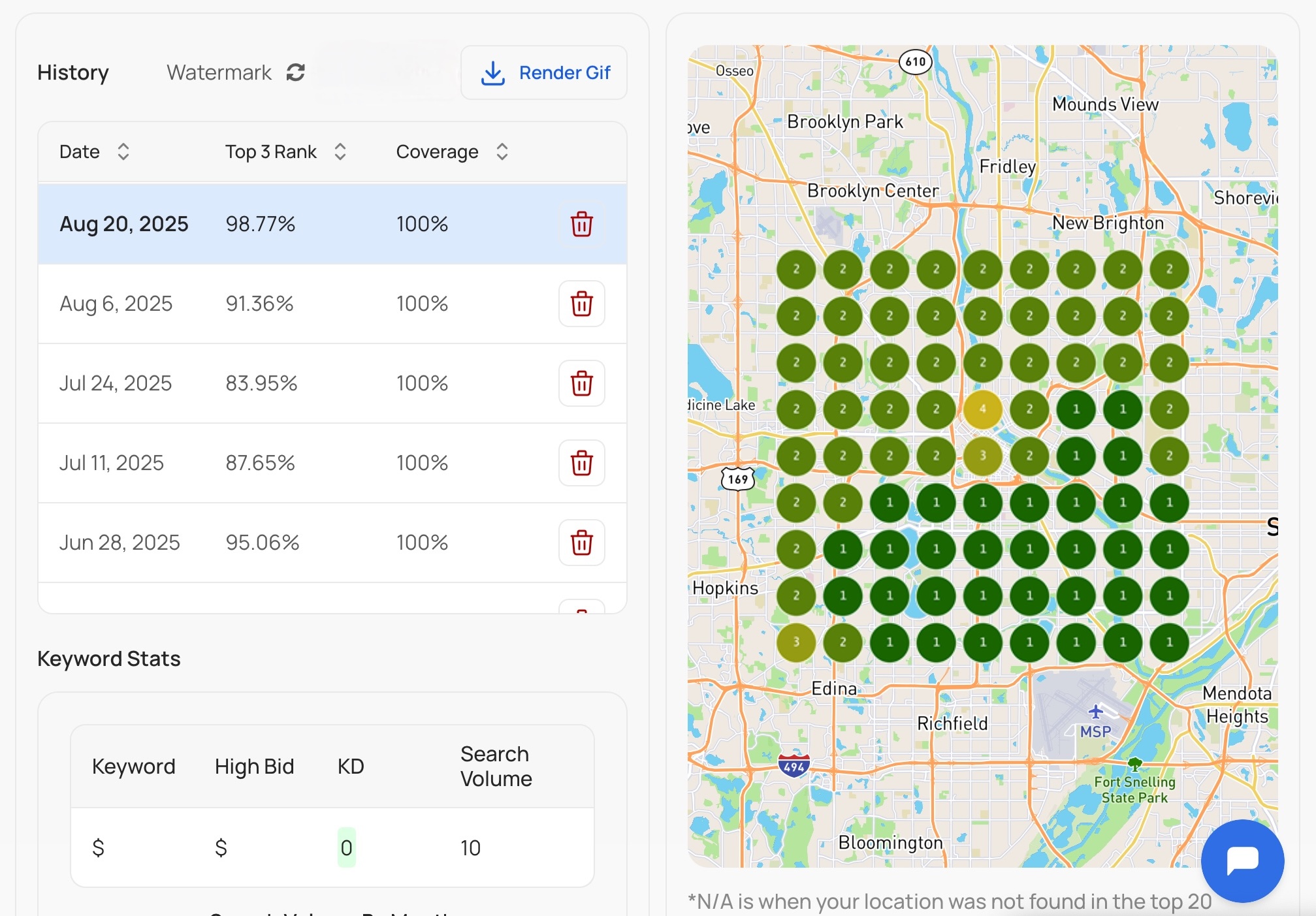Delete the Aug 6, 2025 scan record
Screen dimensions: 1316x916
[x=581, y=304]
